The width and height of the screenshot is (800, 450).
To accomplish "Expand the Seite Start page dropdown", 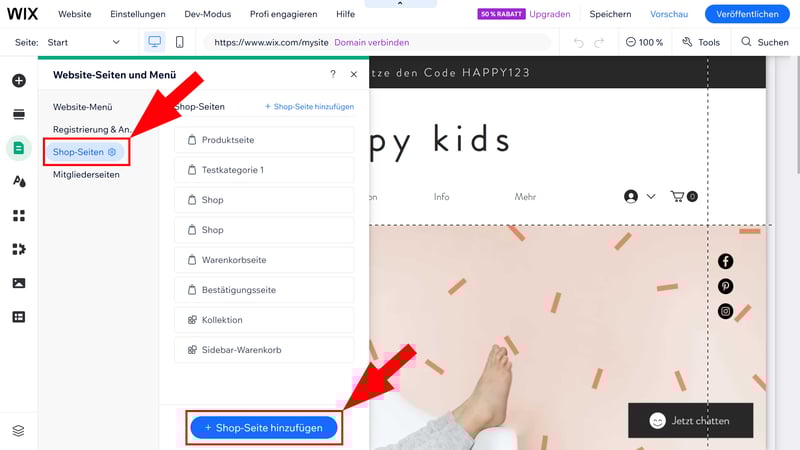I will [84, 42].
